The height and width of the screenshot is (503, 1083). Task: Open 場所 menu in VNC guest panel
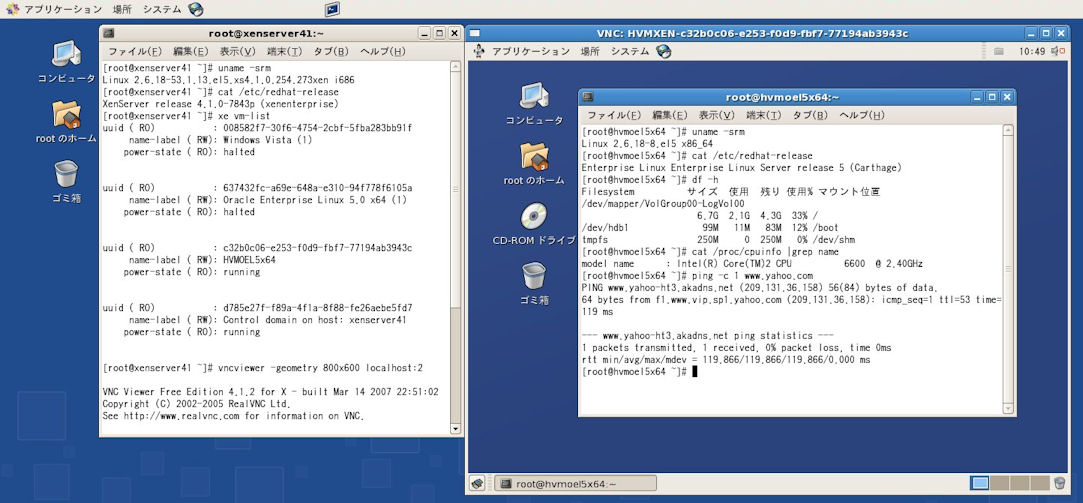click(589, 51)
